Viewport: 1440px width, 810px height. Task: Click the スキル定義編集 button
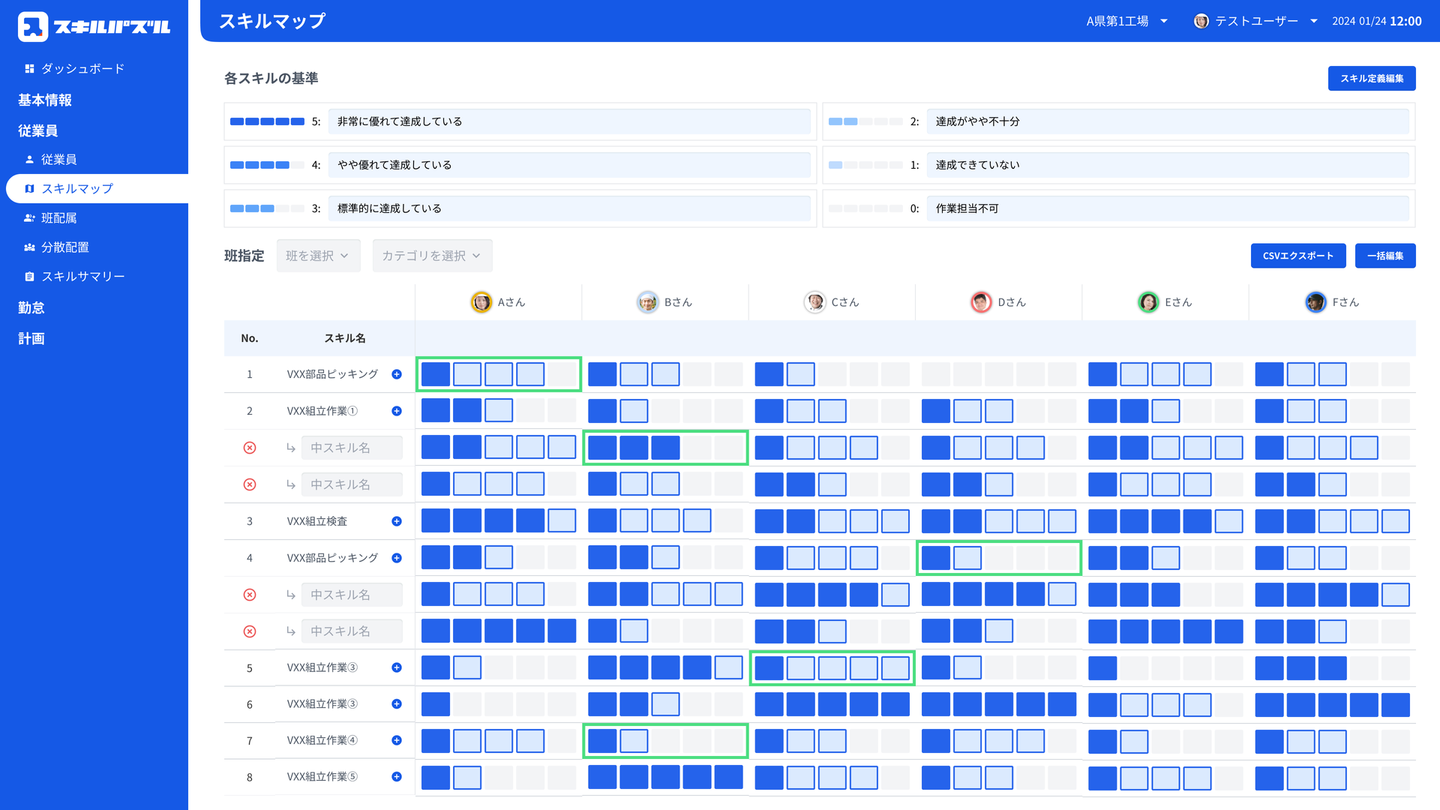point(1371,78)
